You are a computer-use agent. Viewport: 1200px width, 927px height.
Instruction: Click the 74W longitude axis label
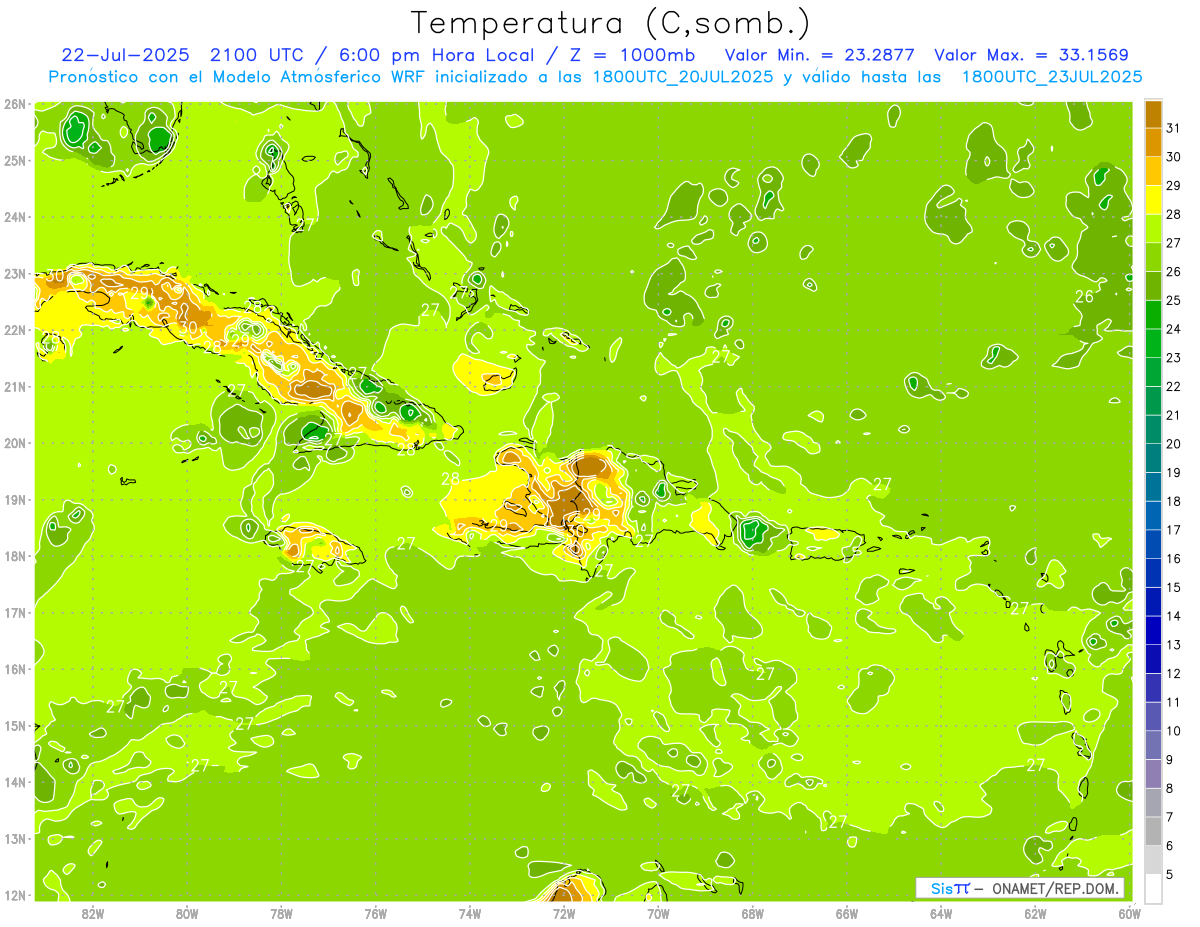click(470, 913)
